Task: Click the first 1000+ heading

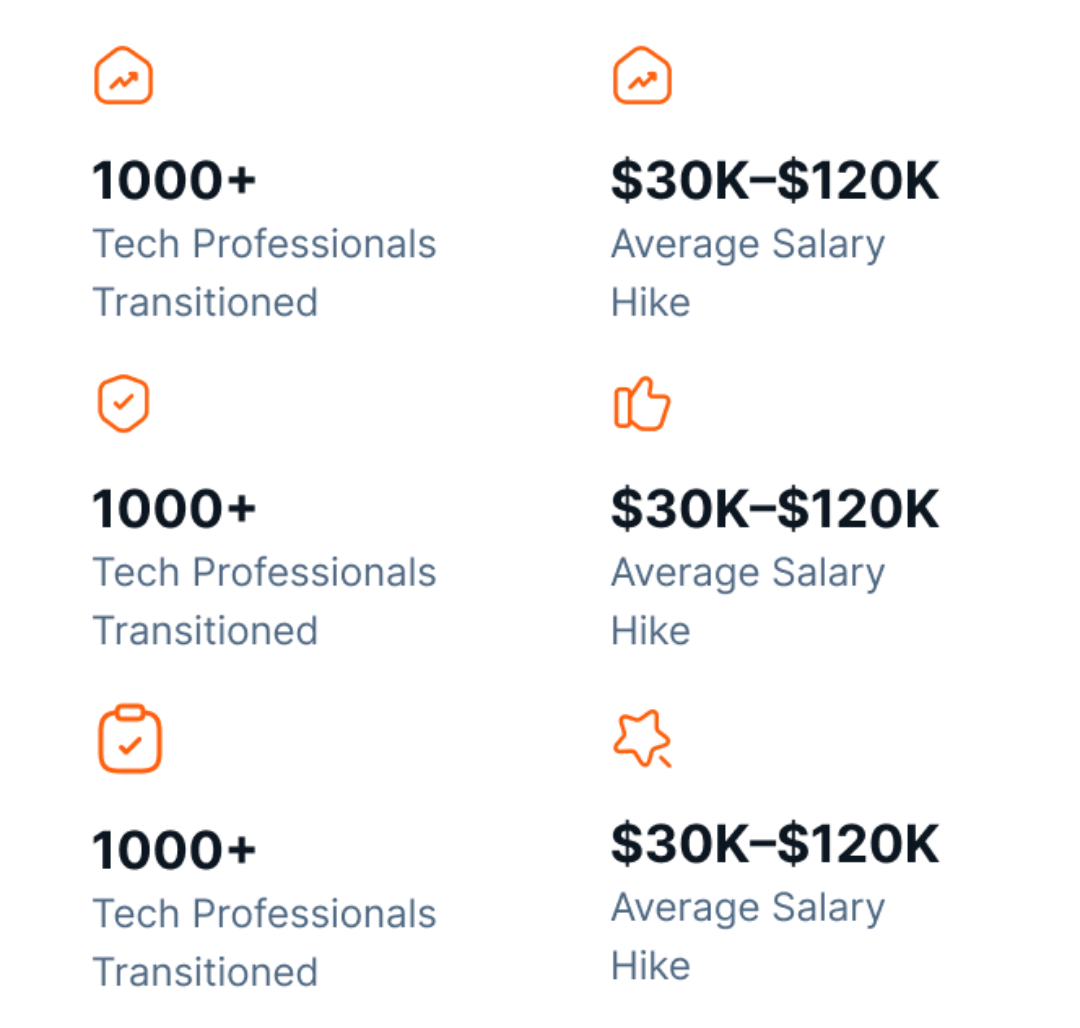Action: coord(174,180)
